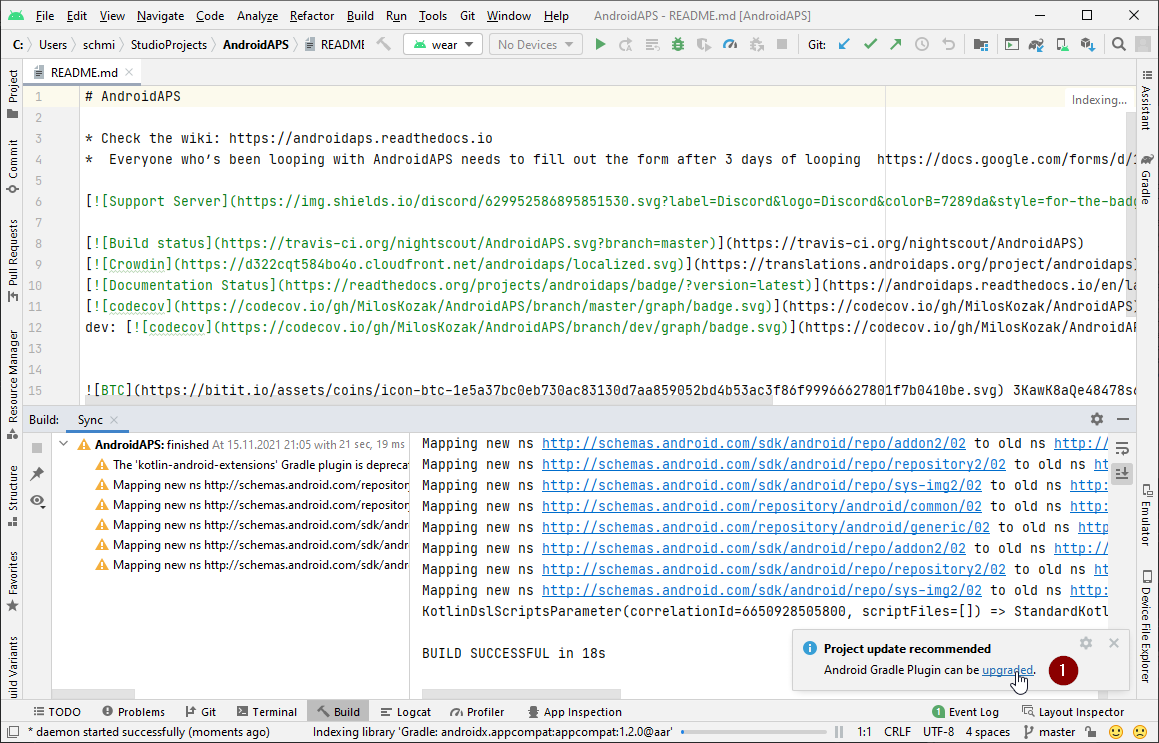Click the kotlin-android-extensions deprecation warning row
Viewport: 1159px width, 743px height.
252,465
